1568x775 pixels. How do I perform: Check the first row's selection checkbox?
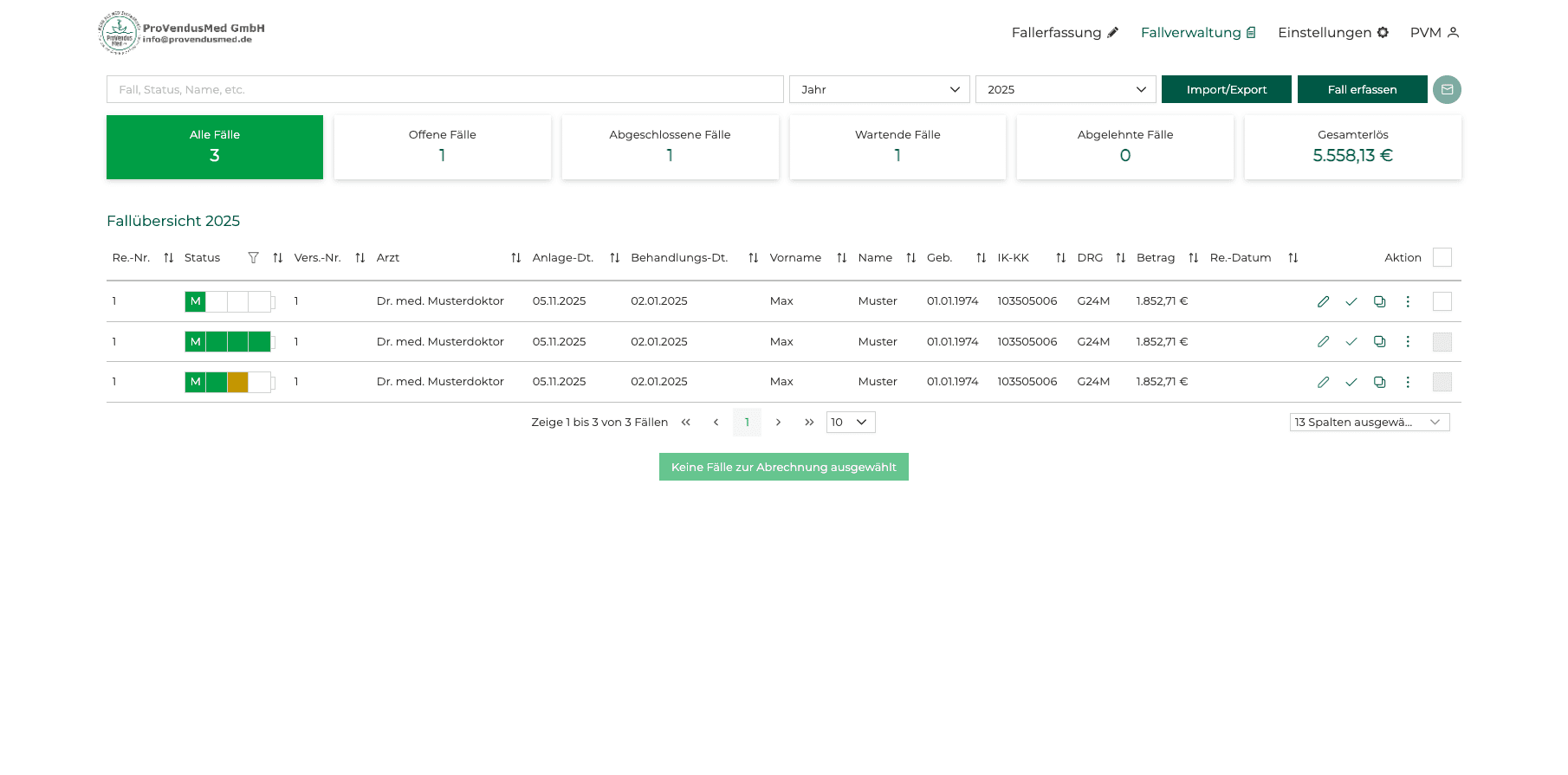(1442, 301)
